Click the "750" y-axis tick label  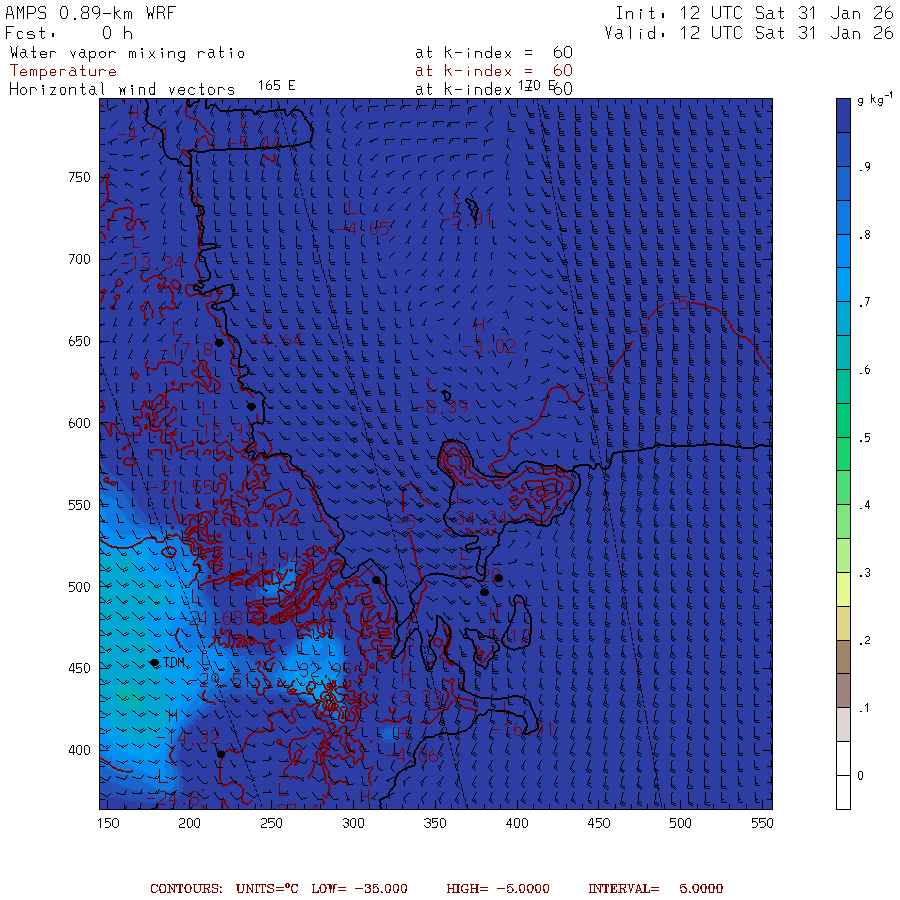click(79, 177)
